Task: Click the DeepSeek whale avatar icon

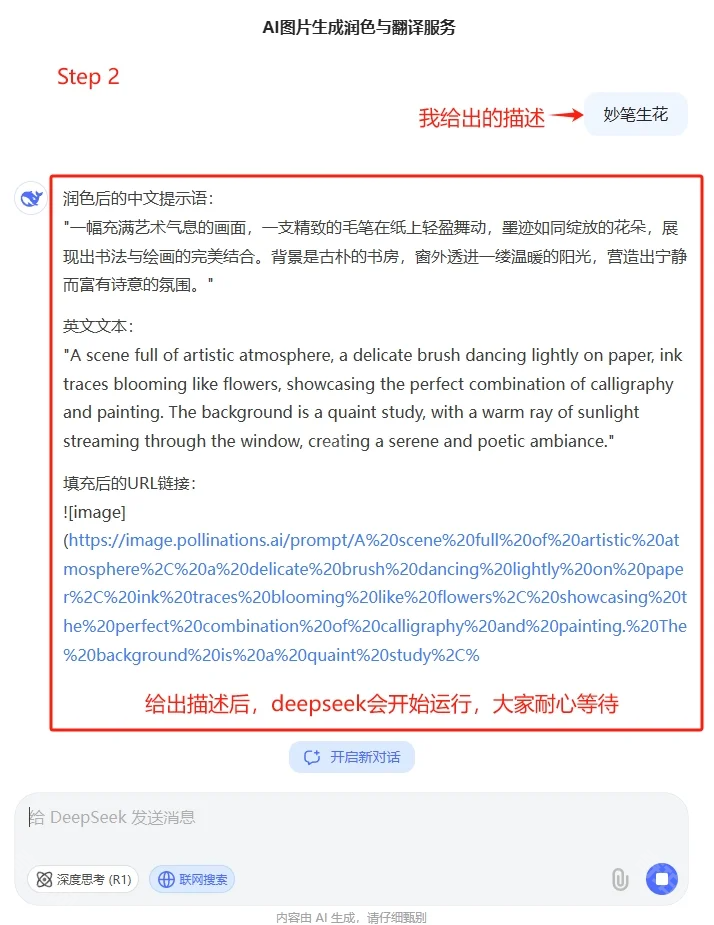Action: pos(31,198)
